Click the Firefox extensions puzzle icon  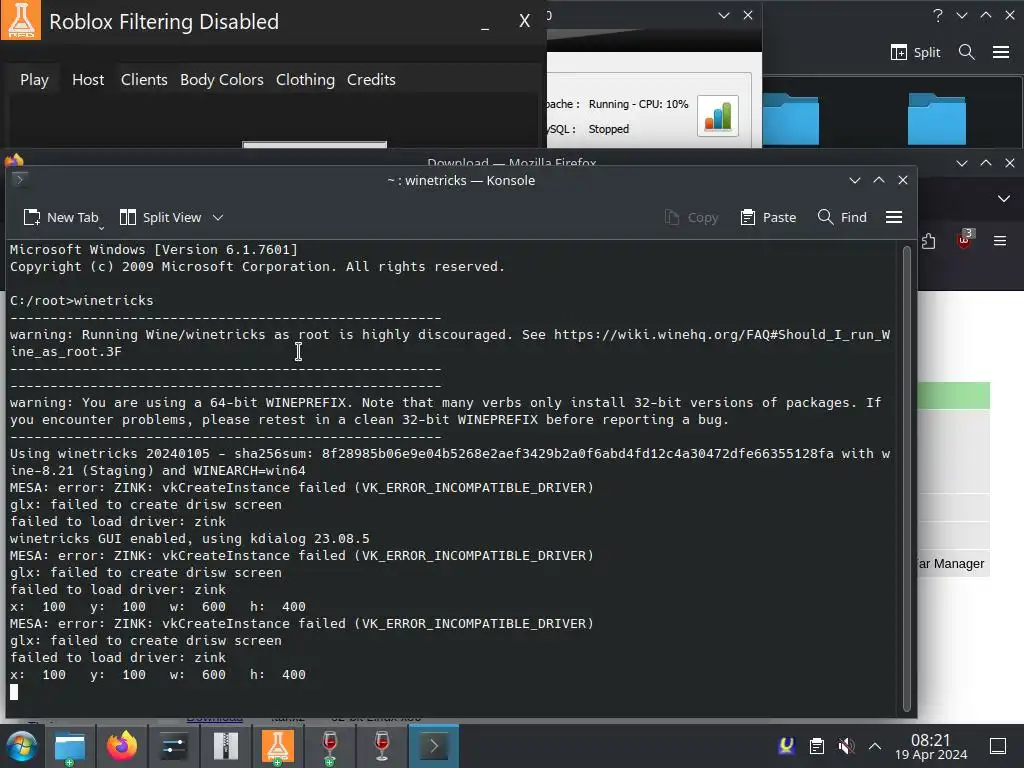click(x=928, y=241)
